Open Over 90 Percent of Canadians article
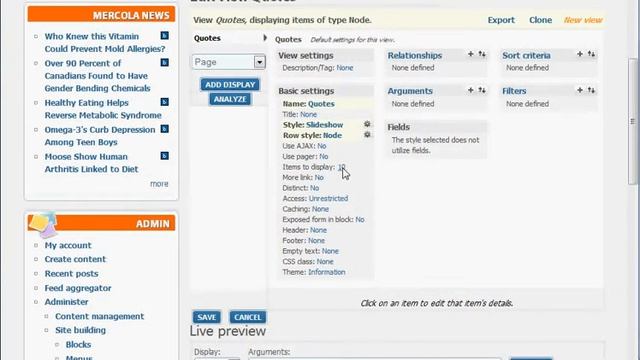The image size is (640, 360). pos(98,76)
